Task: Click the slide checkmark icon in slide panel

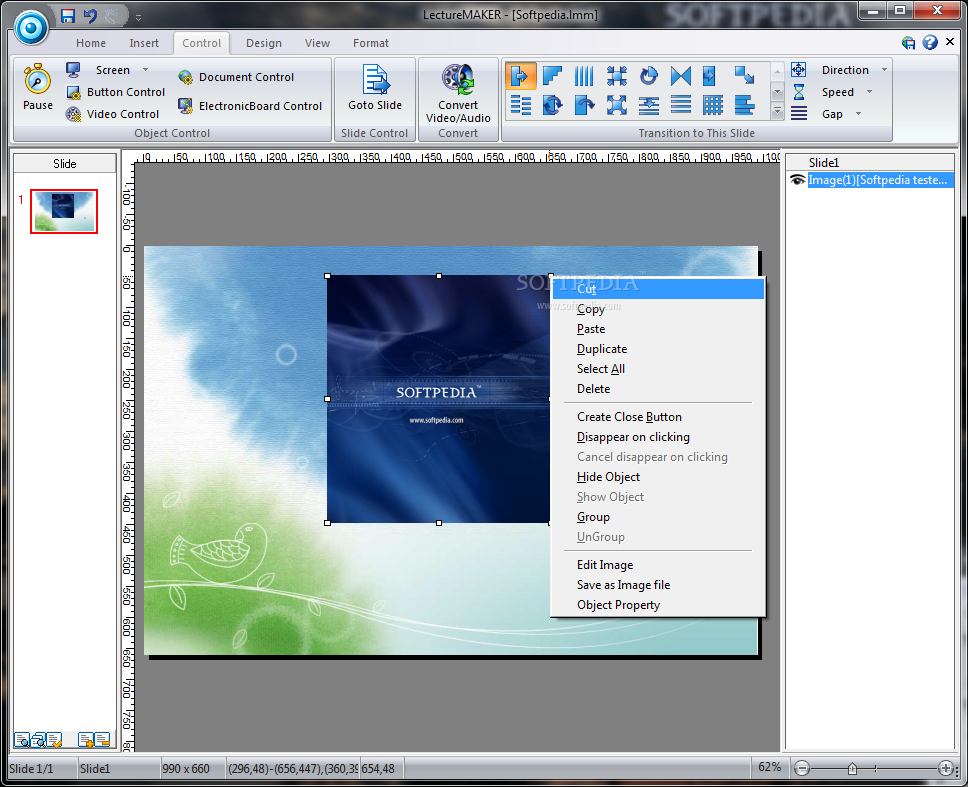Action: point(55,739)
